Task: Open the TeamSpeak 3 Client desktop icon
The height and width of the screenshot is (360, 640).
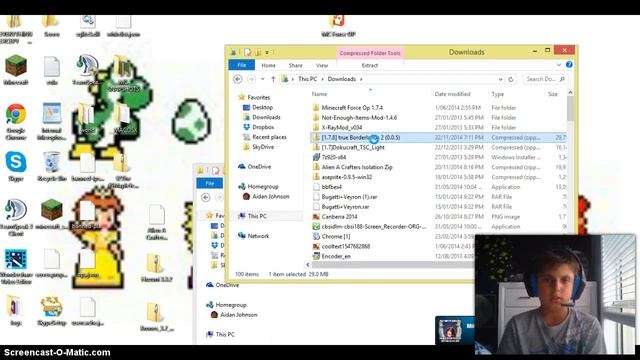Action: (16, 218)
